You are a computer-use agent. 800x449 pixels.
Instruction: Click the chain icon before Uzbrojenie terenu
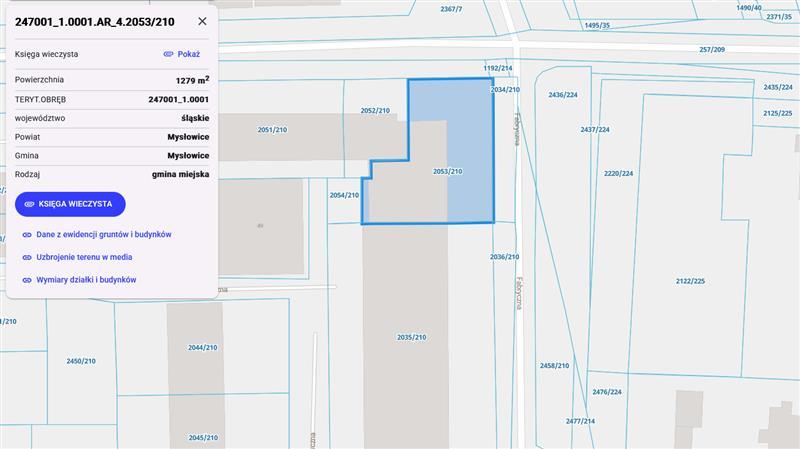(26, 257)
